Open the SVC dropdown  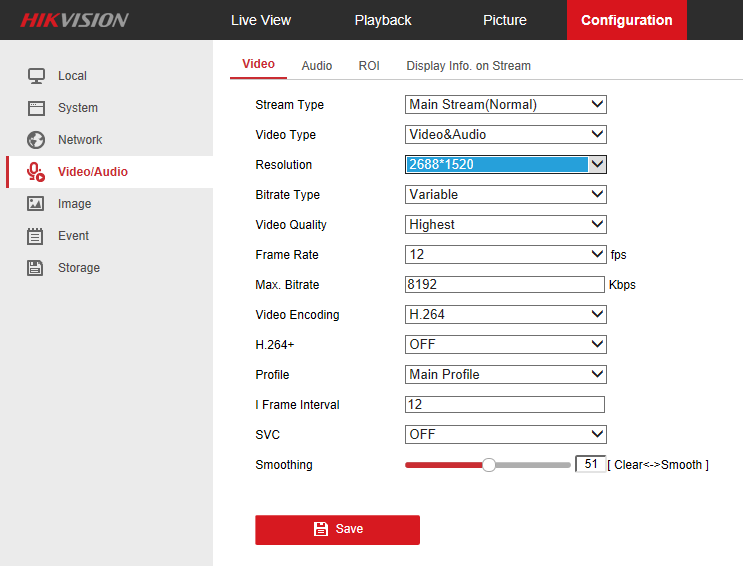(505, 435)
